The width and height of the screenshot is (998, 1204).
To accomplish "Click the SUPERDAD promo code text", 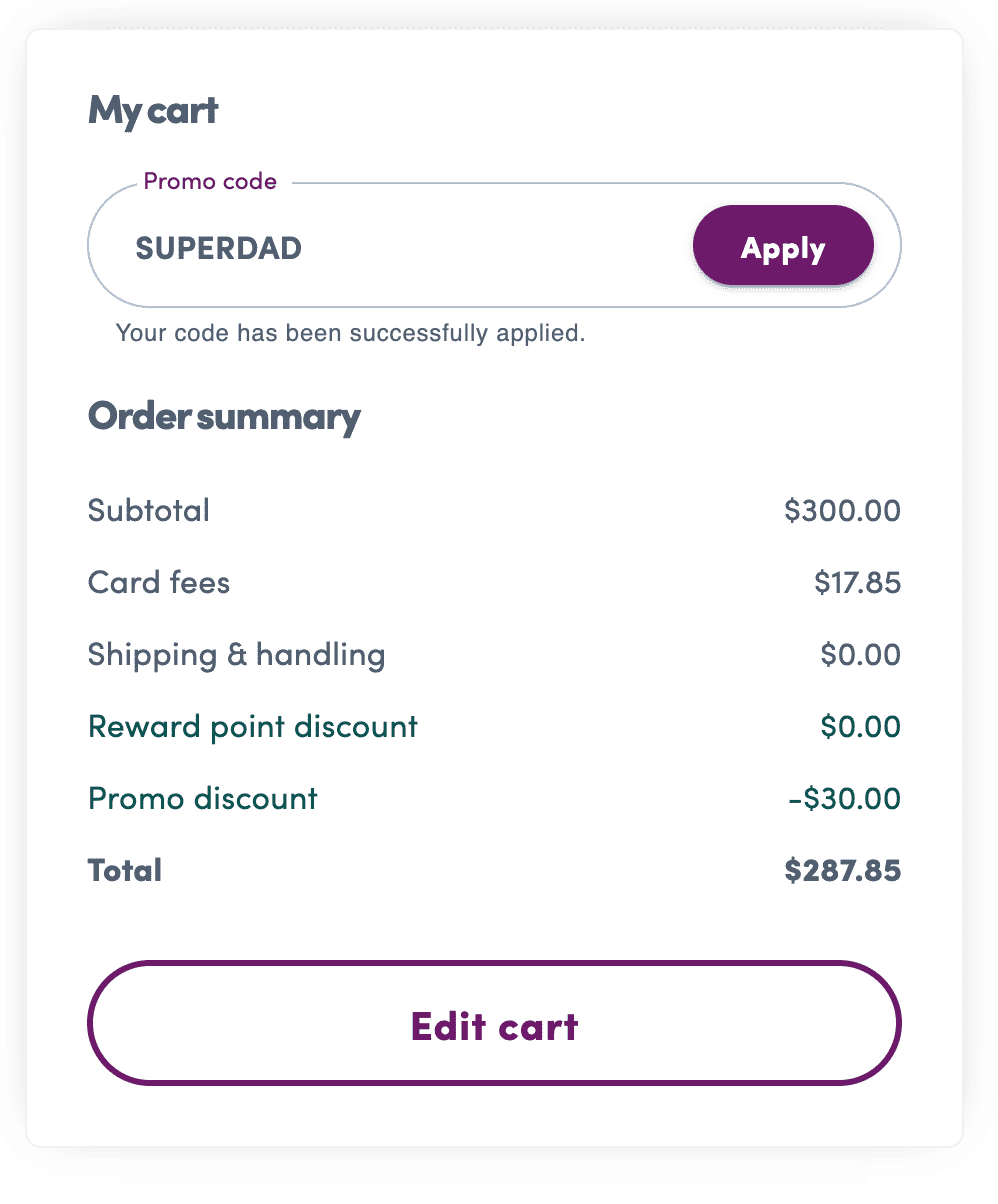I will coord(218,249).
